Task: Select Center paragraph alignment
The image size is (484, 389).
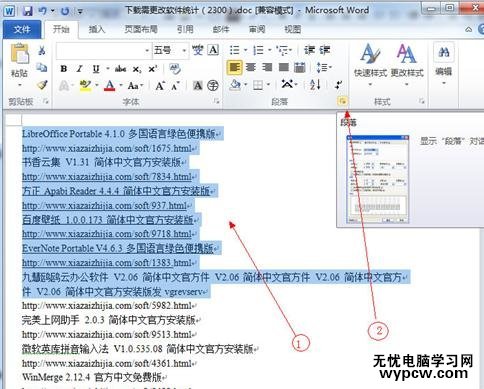Action: (x=251, y=68)
